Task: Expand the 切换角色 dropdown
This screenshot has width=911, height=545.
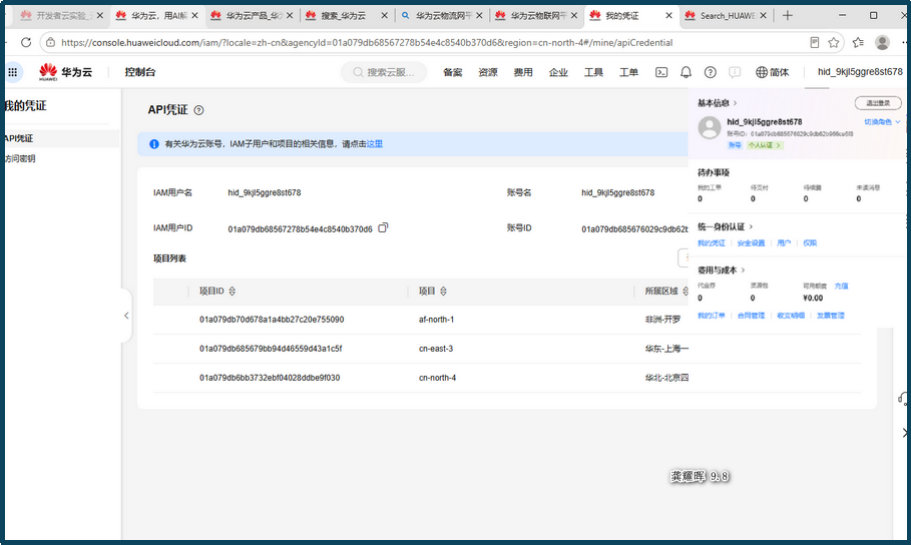Action: pyautogui.click(x=882, y=122)
